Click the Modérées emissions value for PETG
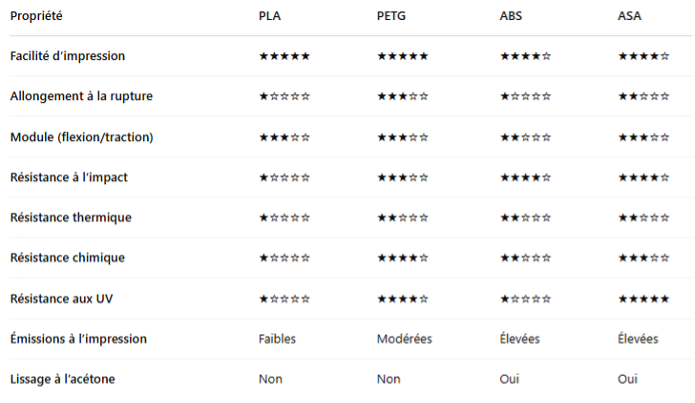Screen dimensions: 695x403 404,339
